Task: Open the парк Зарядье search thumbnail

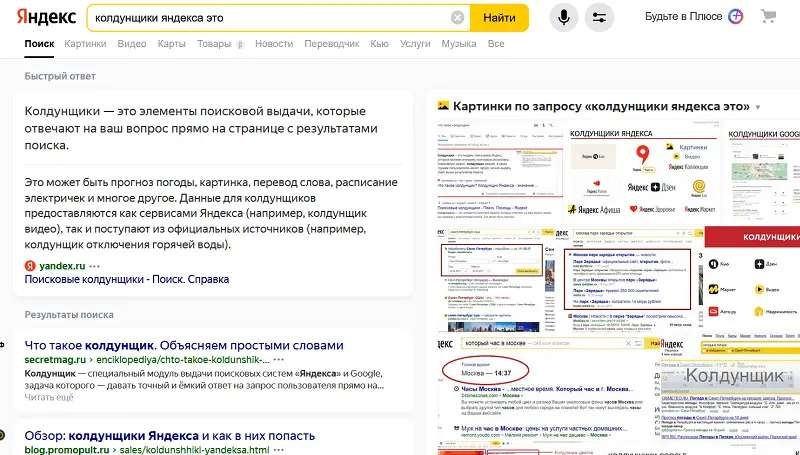Action: point(631,280)
